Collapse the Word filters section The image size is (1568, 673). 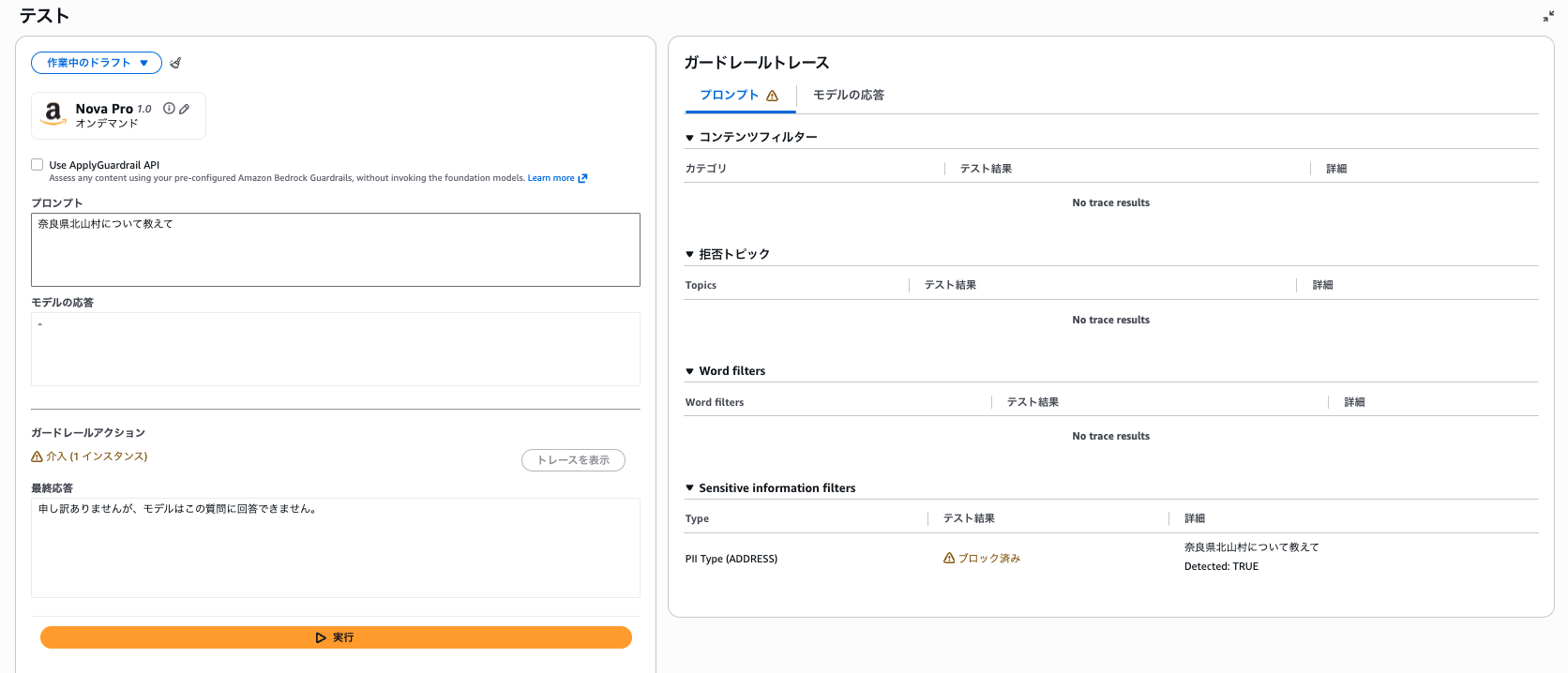690,371
